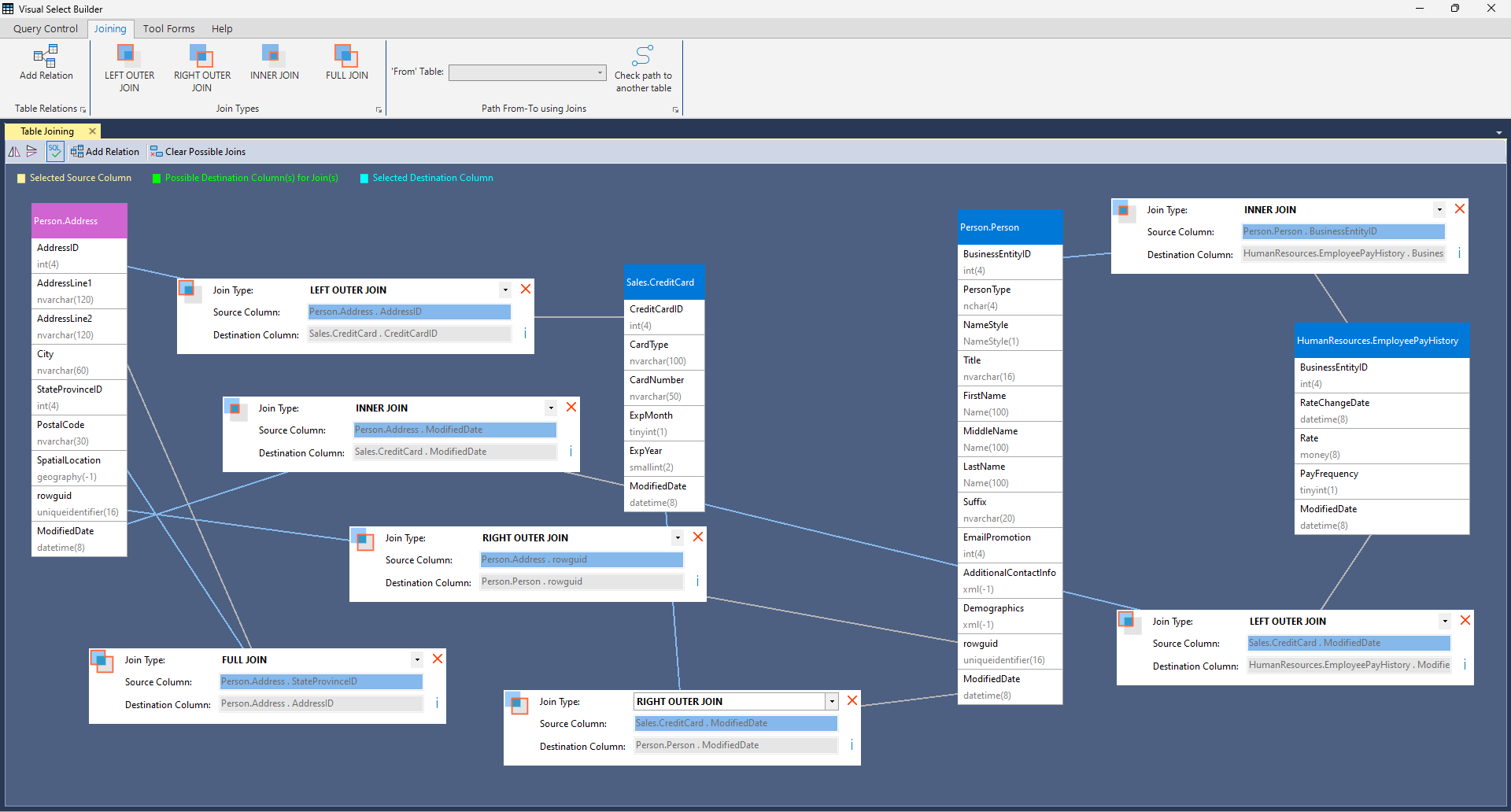
Task: Expand Join Types group launcher
Action: click(x=379, y=109)
